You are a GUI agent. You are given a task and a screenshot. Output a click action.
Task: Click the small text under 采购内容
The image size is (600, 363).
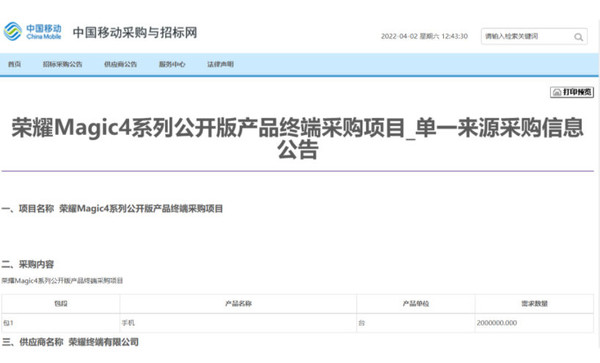pos(62,281)
